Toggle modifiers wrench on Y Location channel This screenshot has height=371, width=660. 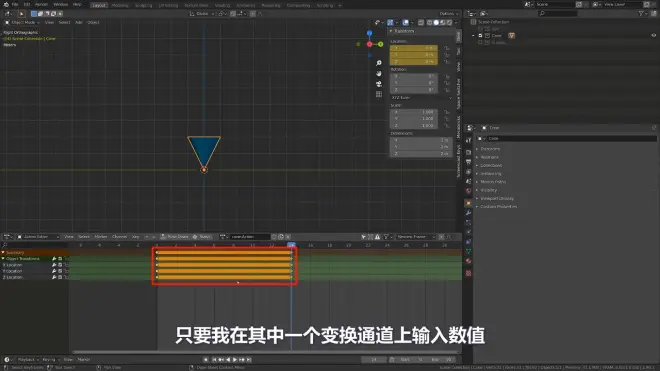pyautogui.click(x=54, y=271)
